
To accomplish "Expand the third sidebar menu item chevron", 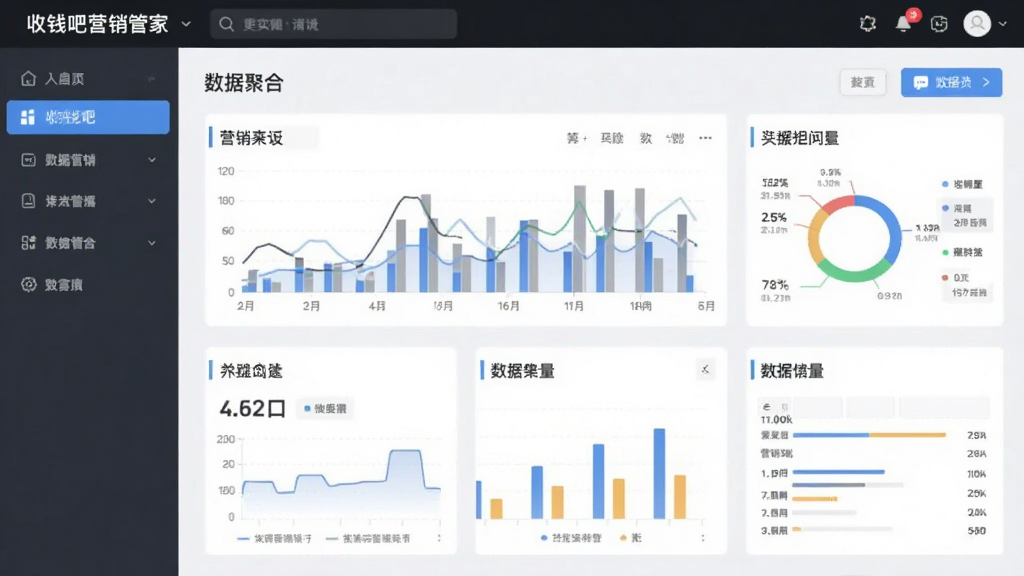I will [x=152, y=160].
